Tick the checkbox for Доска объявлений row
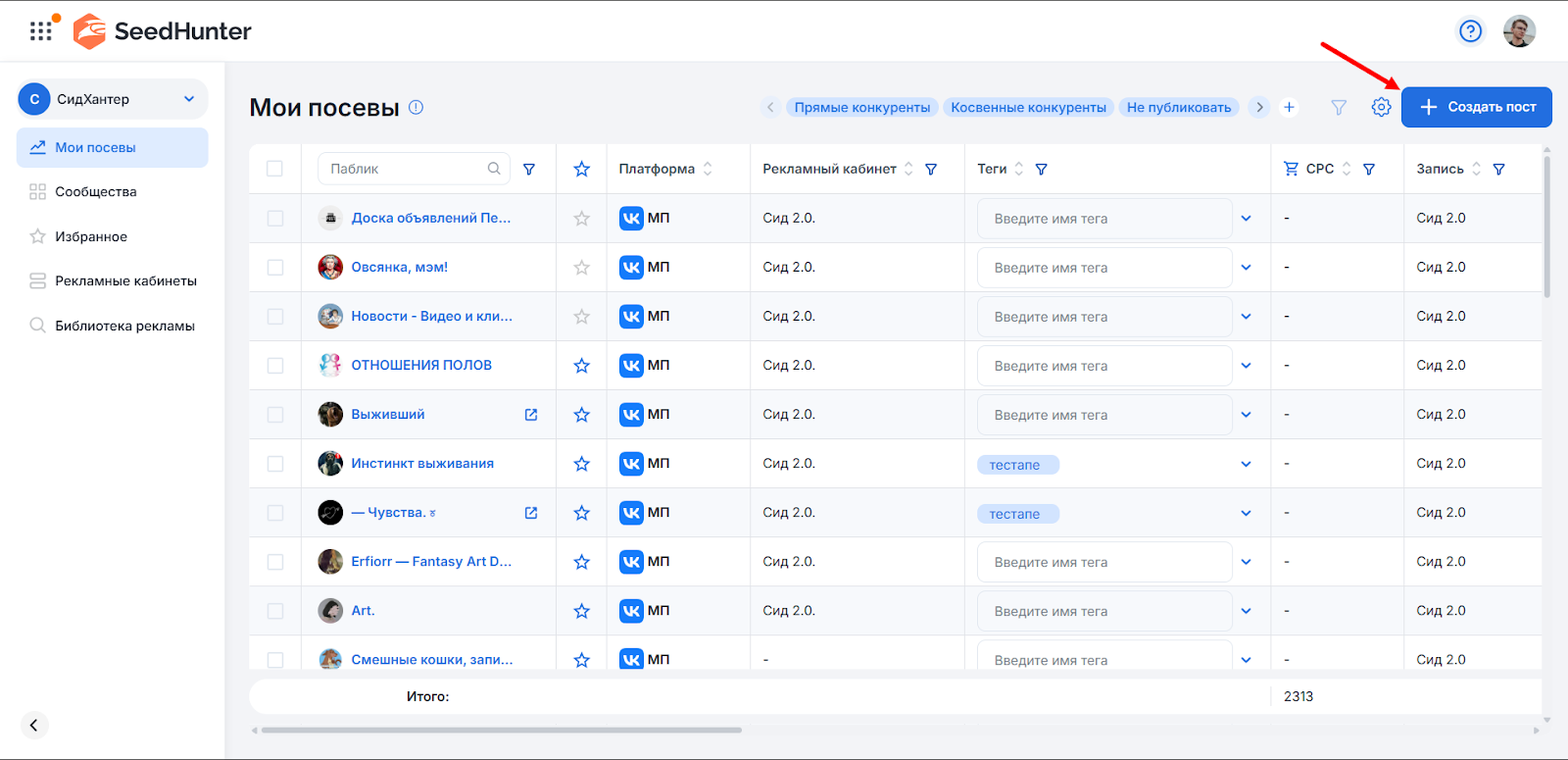 [x=274, y=219]
